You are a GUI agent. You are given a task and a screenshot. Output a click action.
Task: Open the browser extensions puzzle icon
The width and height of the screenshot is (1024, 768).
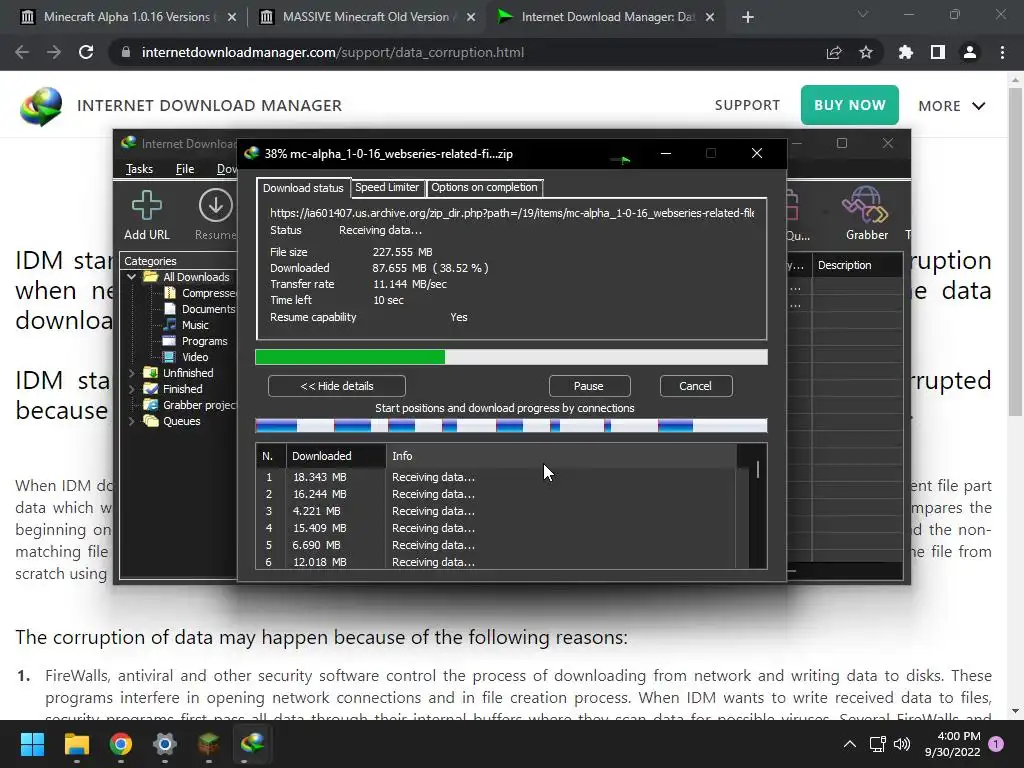(905, 52)
